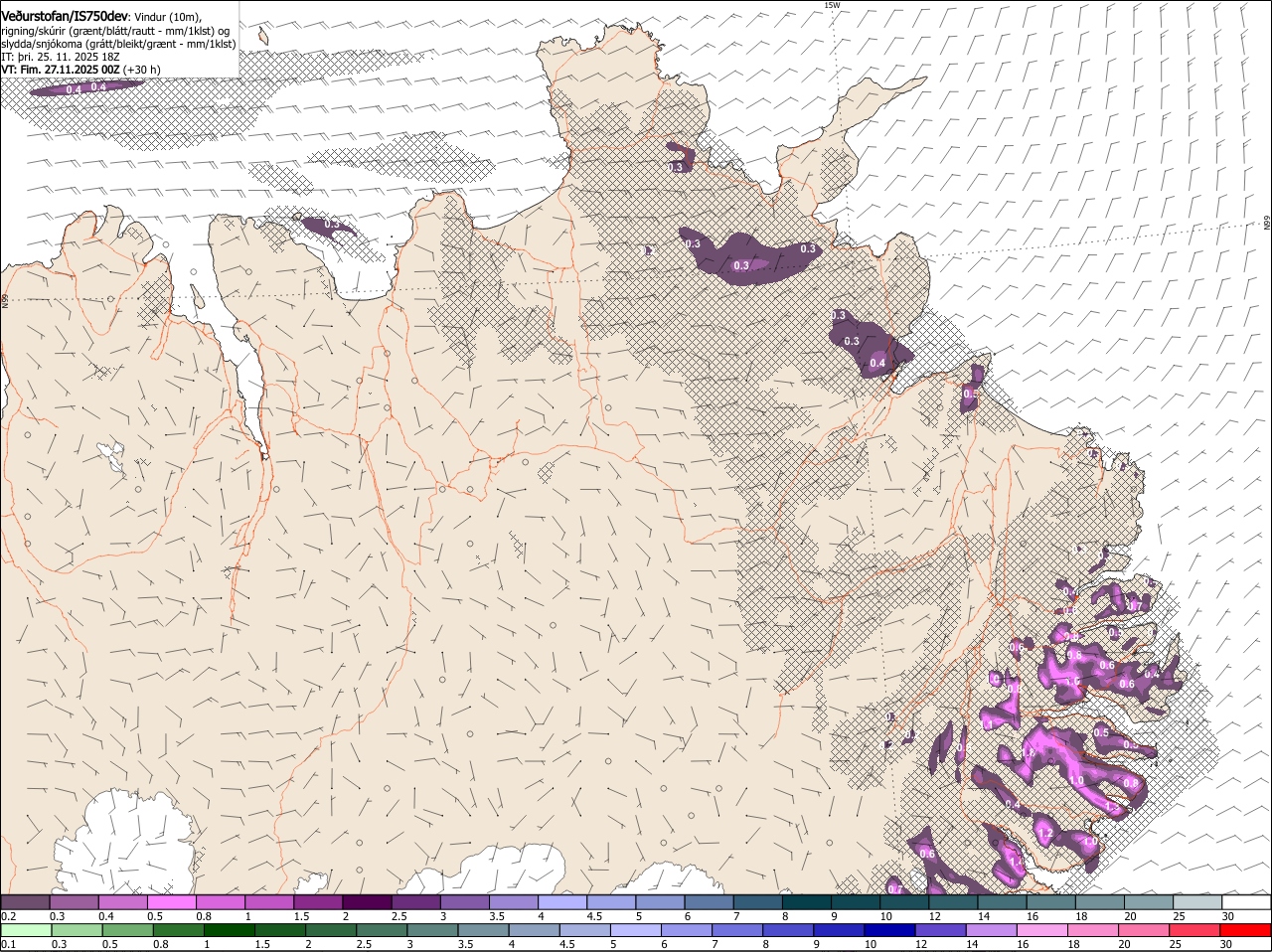The image size is (1272, 952).
Task: Click the rain scale swatch between 3 and 3.5
Action: (432, 930)
